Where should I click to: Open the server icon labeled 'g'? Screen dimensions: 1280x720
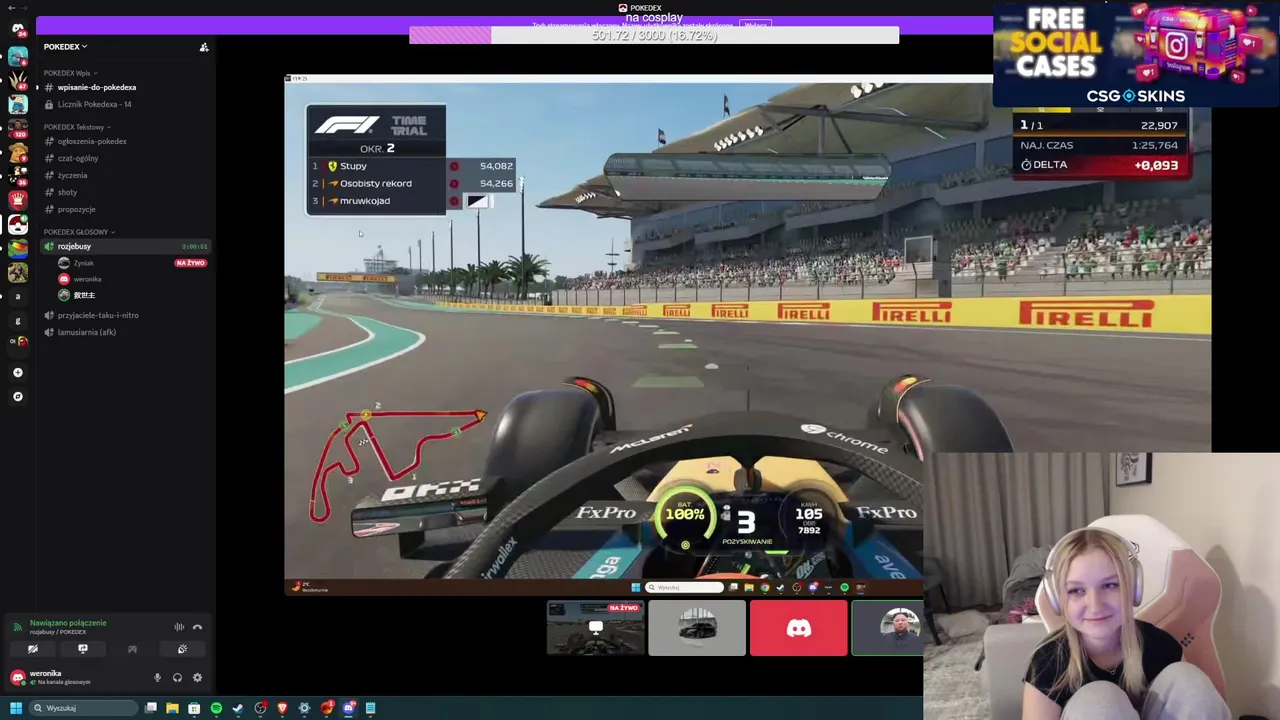[18, 320]
